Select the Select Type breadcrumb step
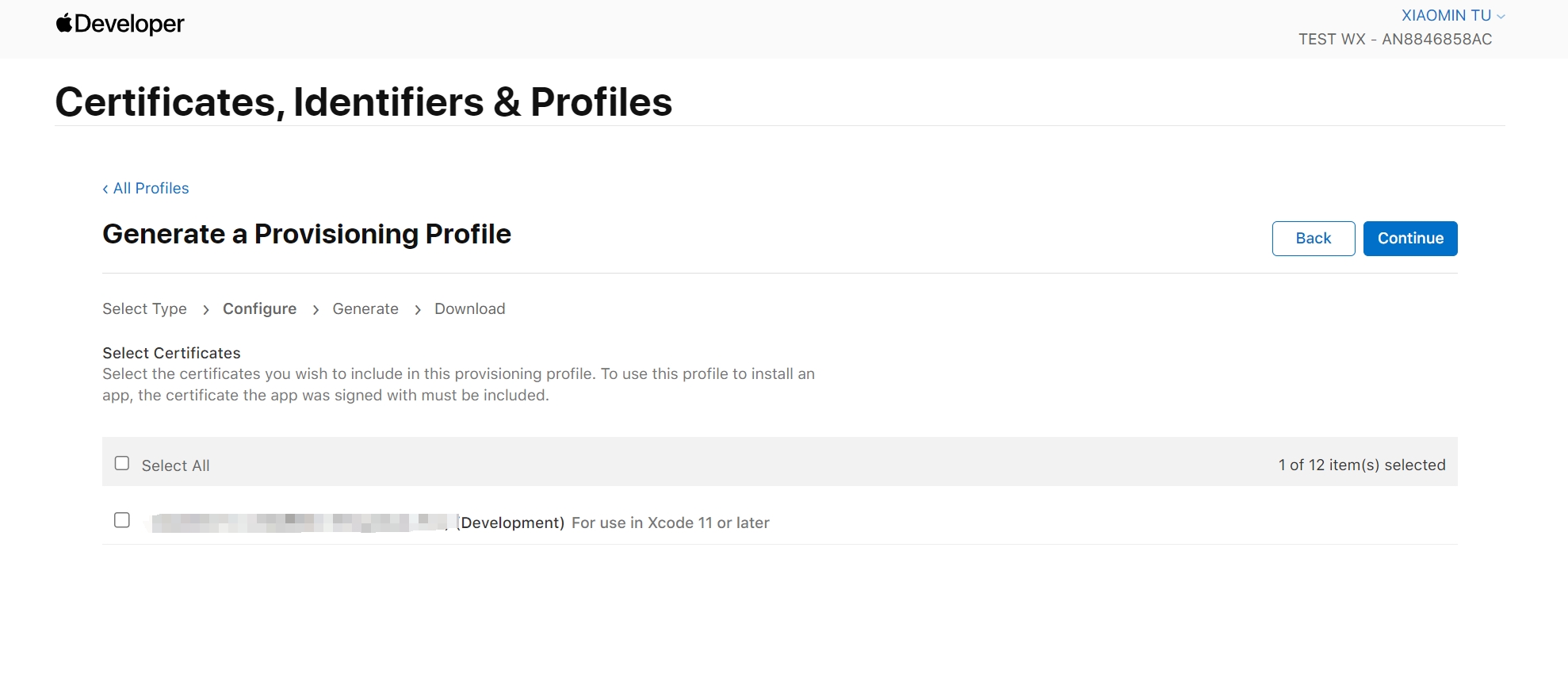The width and height of the screenshot is (1568, 693). click(x=144, y=308)
